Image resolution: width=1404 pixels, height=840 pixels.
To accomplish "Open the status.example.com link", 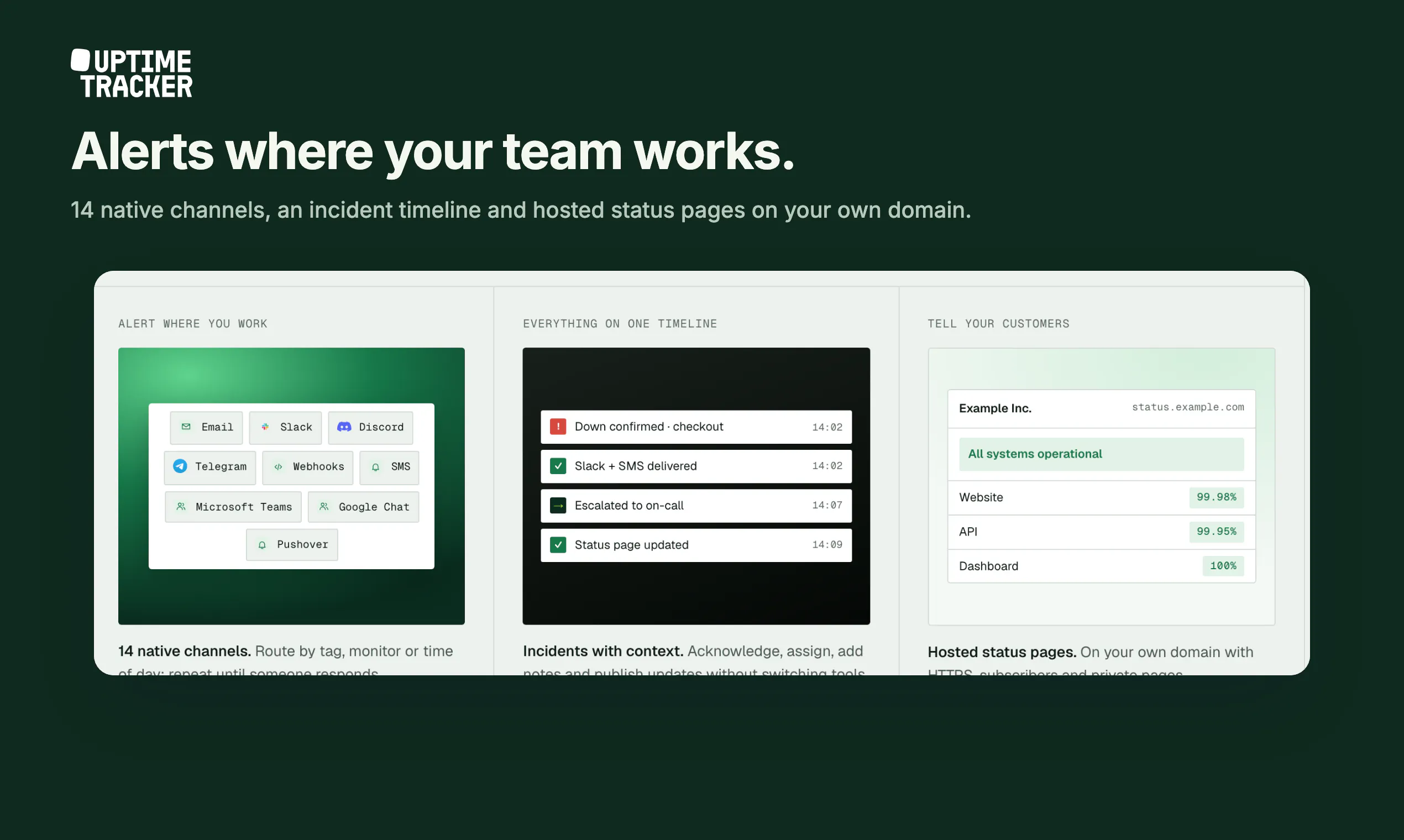I will click(x=1188, y=407).
